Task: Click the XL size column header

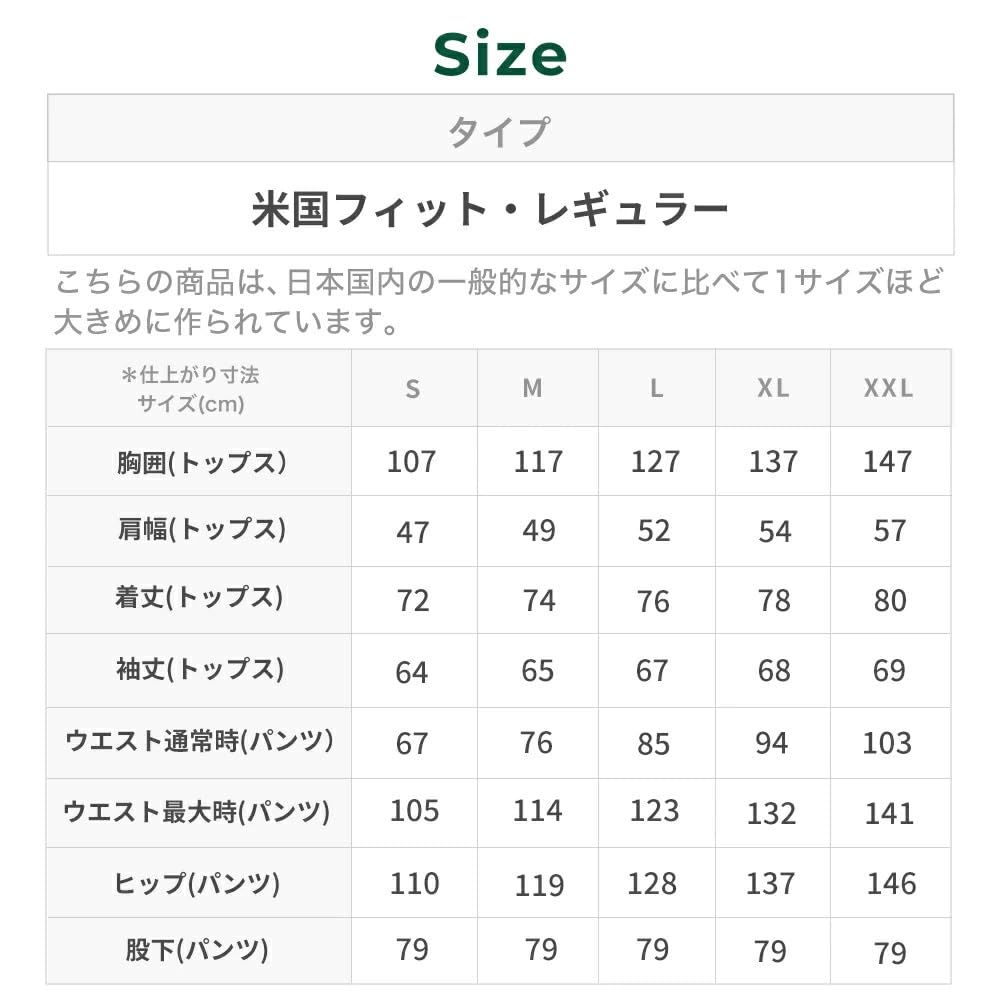Action: point(773,389)
